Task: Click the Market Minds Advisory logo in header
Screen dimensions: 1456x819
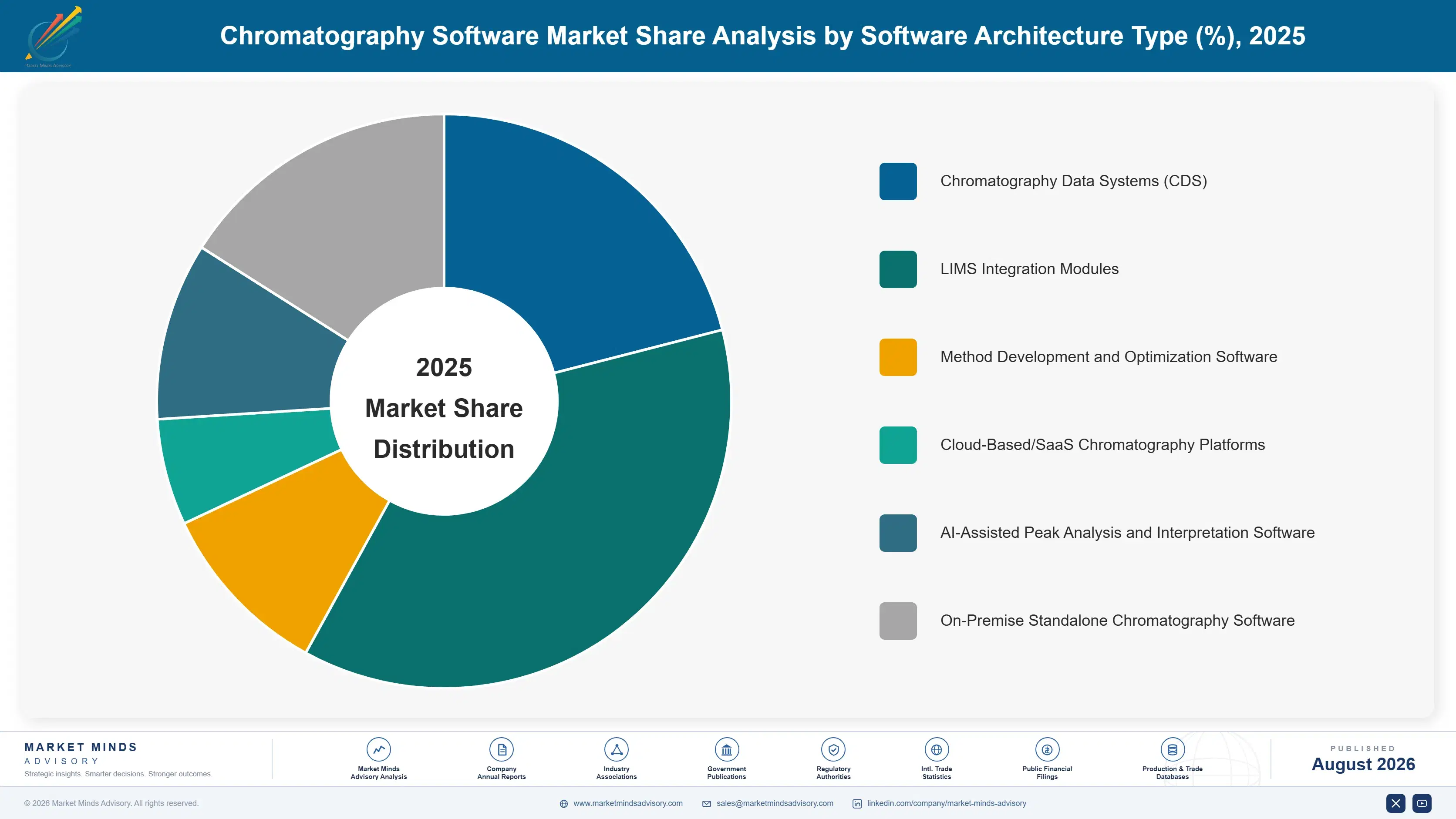Action: click(x=54, y=37)
